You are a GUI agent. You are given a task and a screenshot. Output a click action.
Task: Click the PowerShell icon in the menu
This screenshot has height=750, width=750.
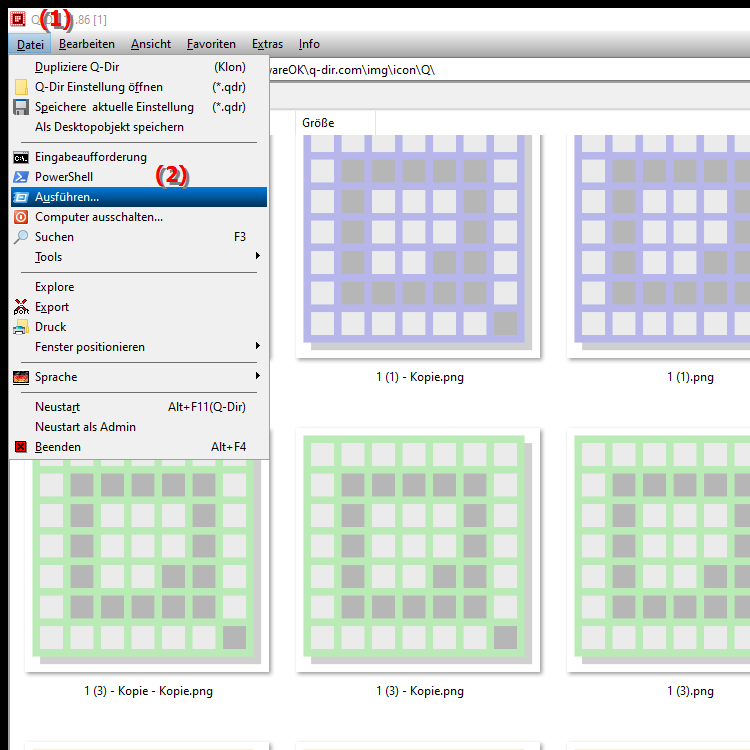click(21, 177)
